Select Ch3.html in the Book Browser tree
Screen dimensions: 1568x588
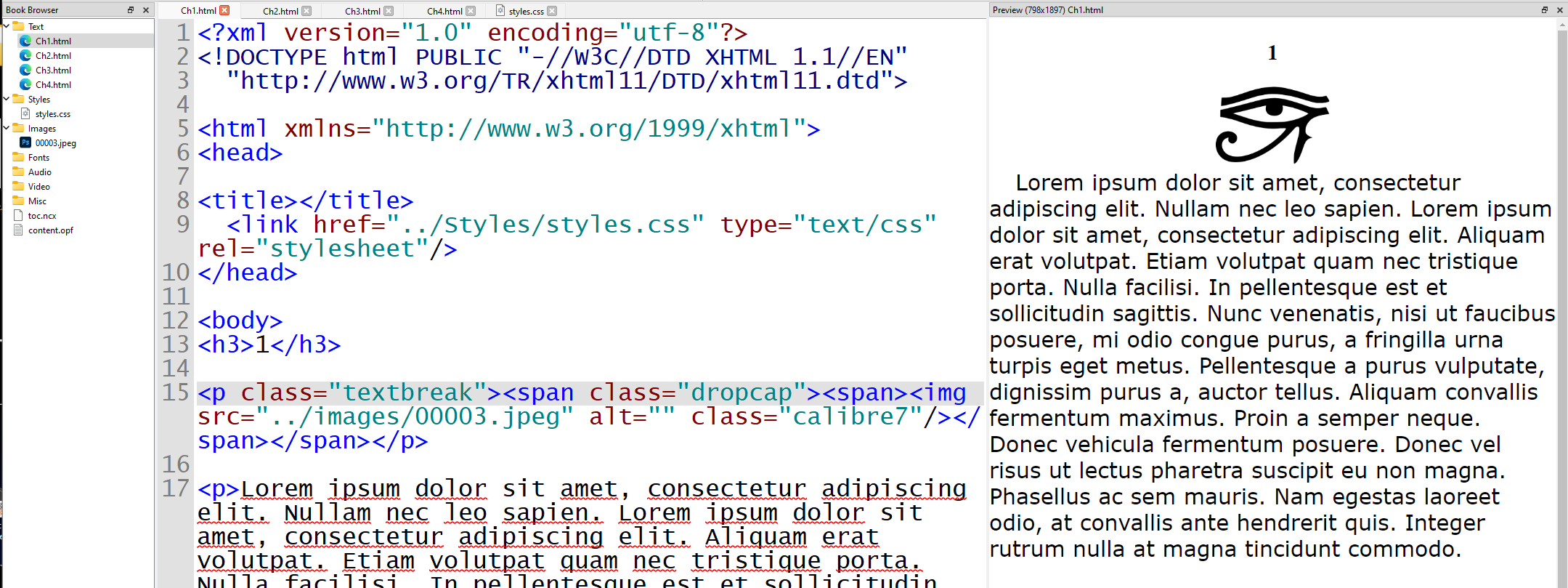tap(53, 71)
